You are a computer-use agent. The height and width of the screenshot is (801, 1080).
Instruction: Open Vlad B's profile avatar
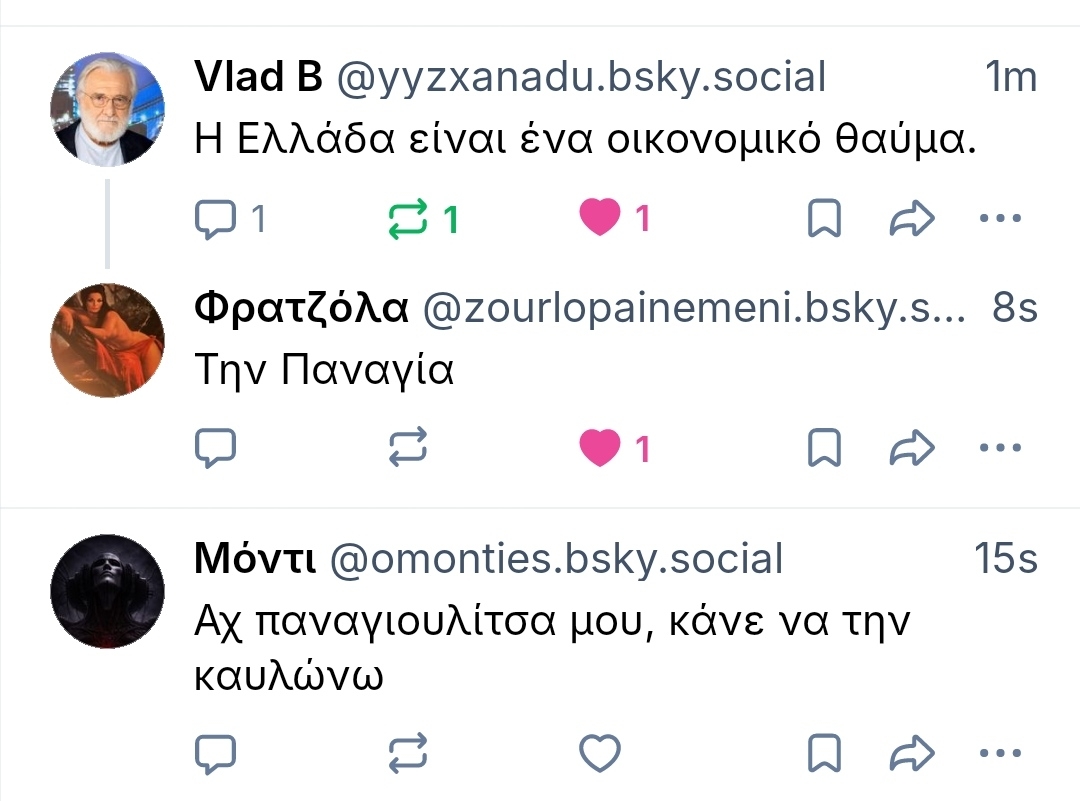[107, 108]
